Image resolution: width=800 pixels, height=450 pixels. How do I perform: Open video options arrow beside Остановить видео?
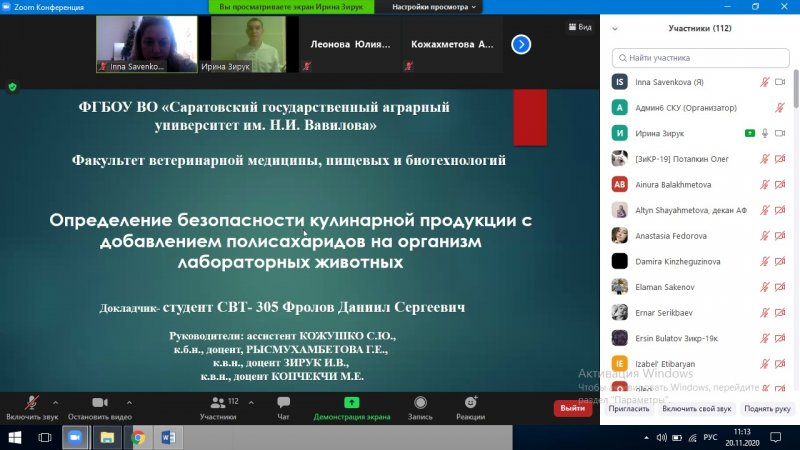point(129,403)
